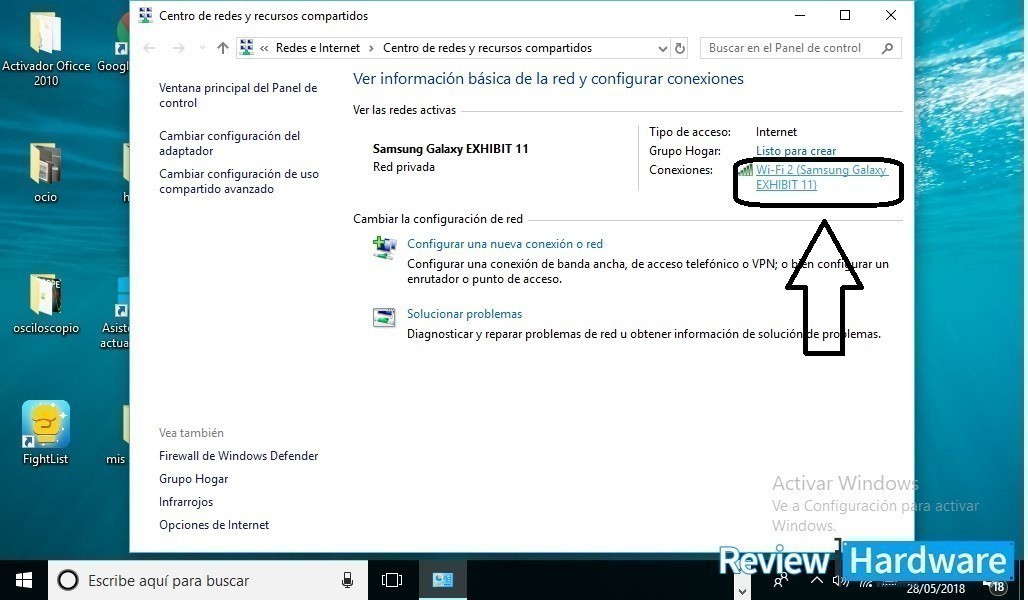The image size is (1028, 600).
Task: Select 'Centro de redes y recursos compartidos' breadcrumb
Action: (x=487, y=48)
